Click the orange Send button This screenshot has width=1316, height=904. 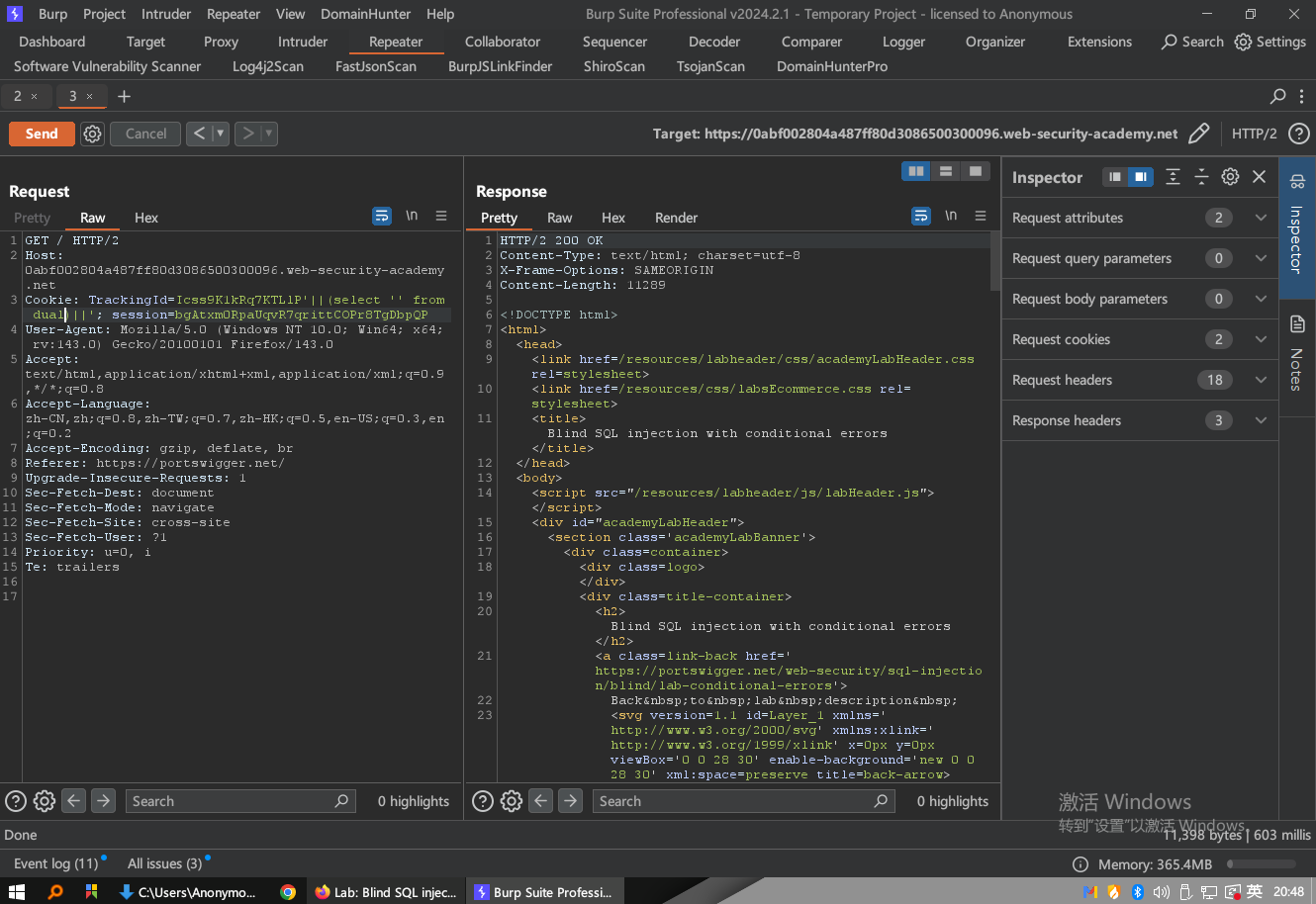coord(42,134)
